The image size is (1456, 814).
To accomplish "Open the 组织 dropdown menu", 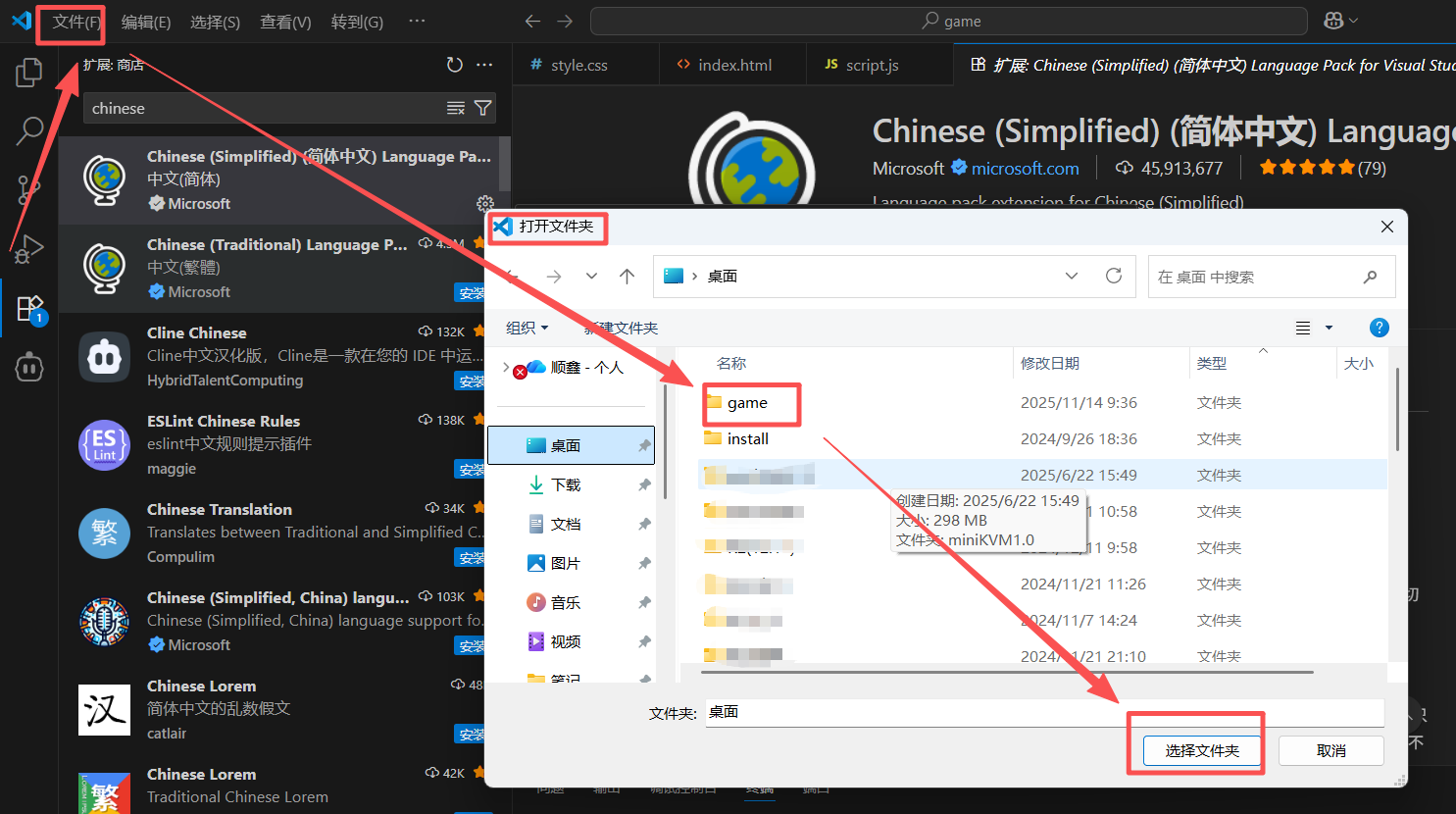I will (x=527, y=328).
